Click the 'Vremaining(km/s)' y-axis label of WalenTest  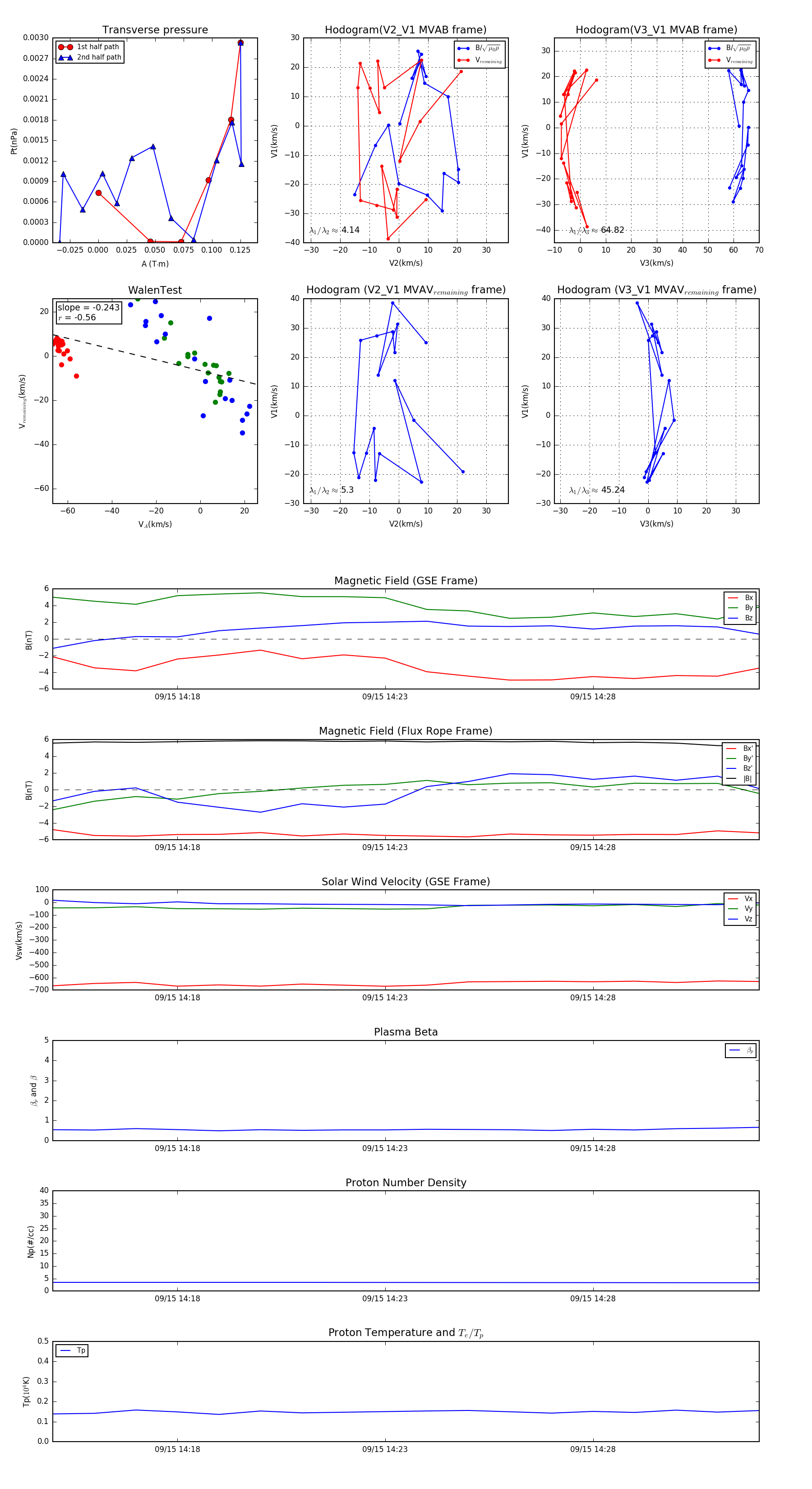[23, 401]
